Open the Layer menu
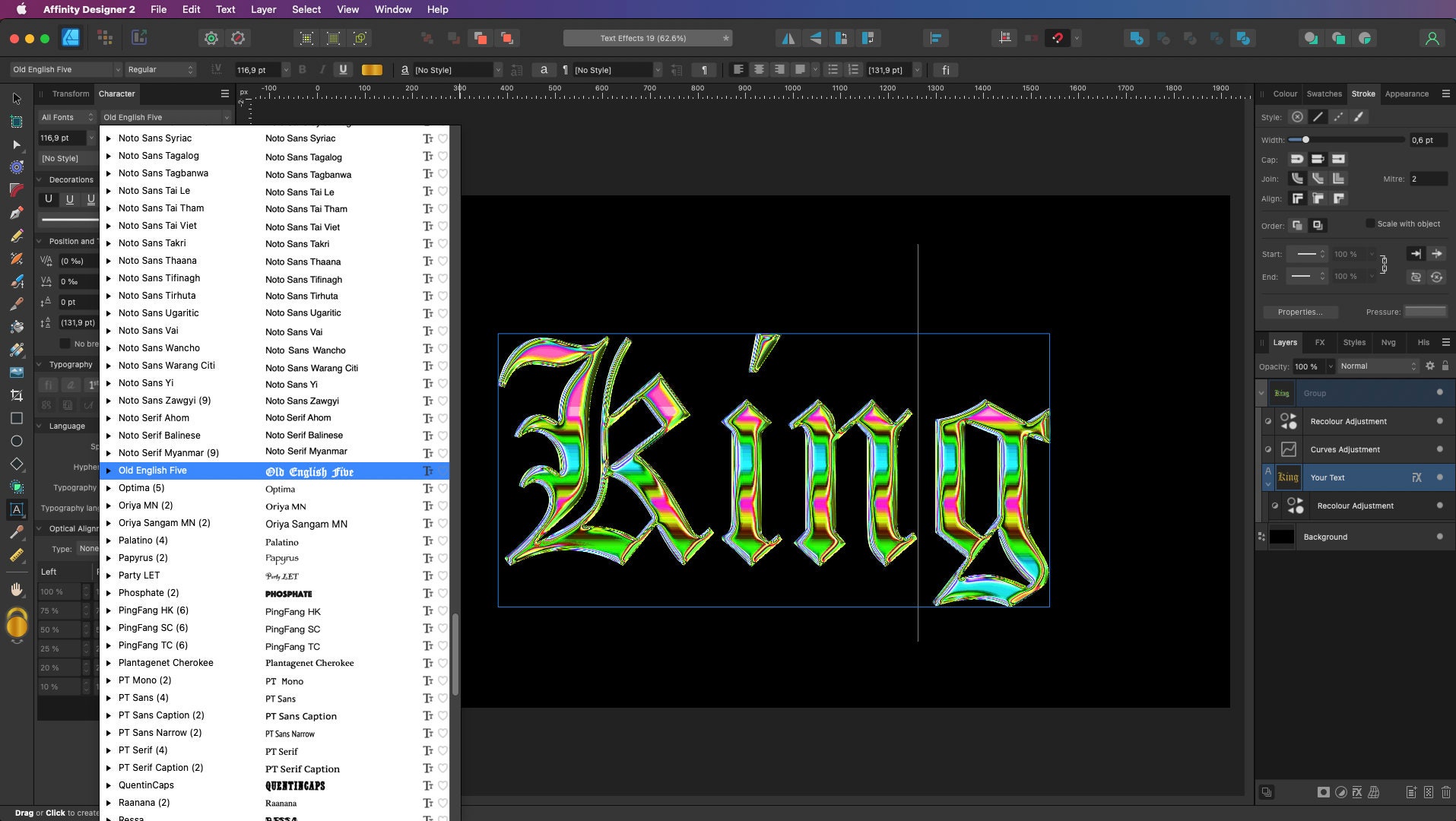Image resolution: width=1456 pixels, height=821 pixels. coord(263,9)
